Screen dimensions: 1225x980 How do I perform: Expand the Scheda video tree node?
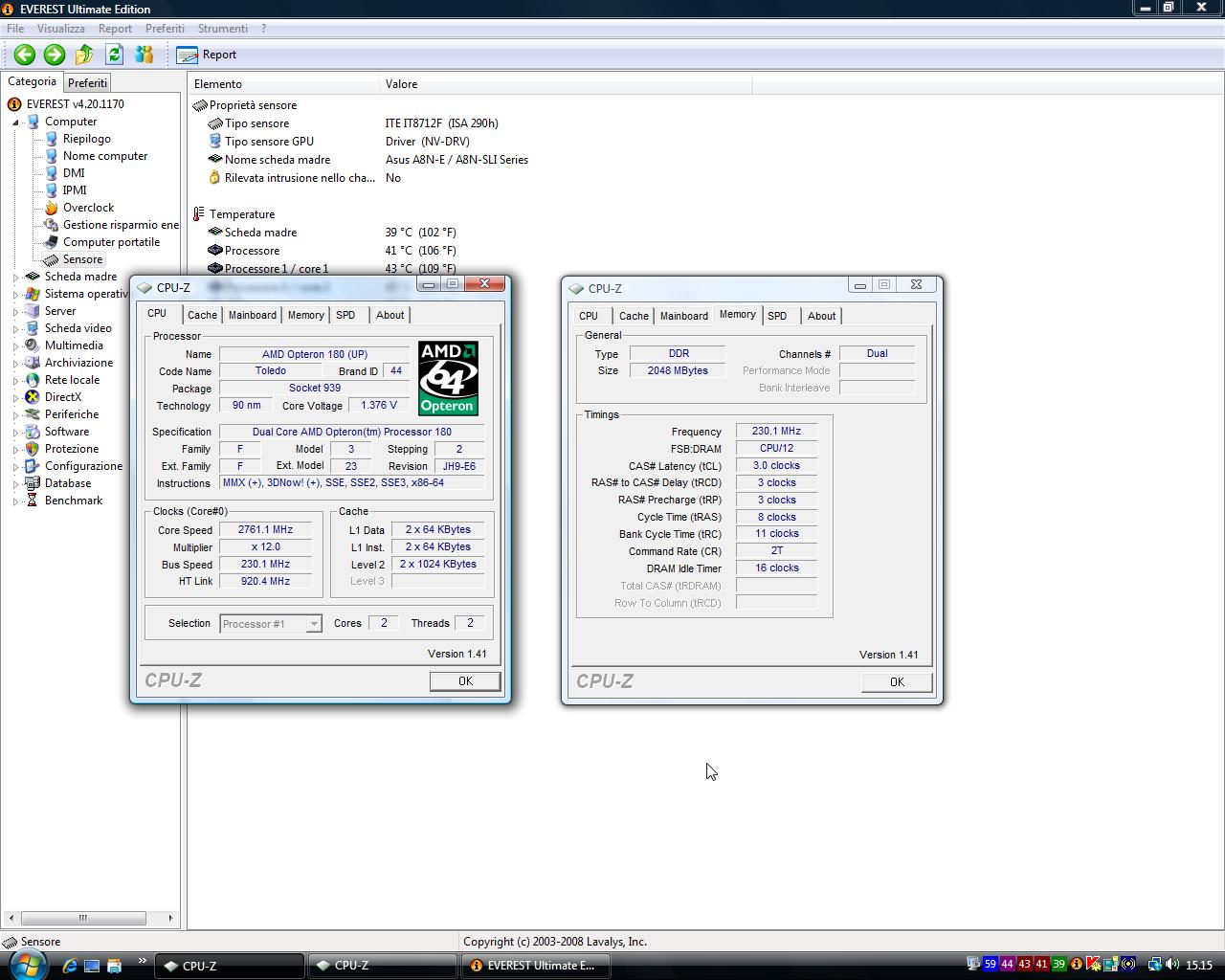(x=16, y=329)
